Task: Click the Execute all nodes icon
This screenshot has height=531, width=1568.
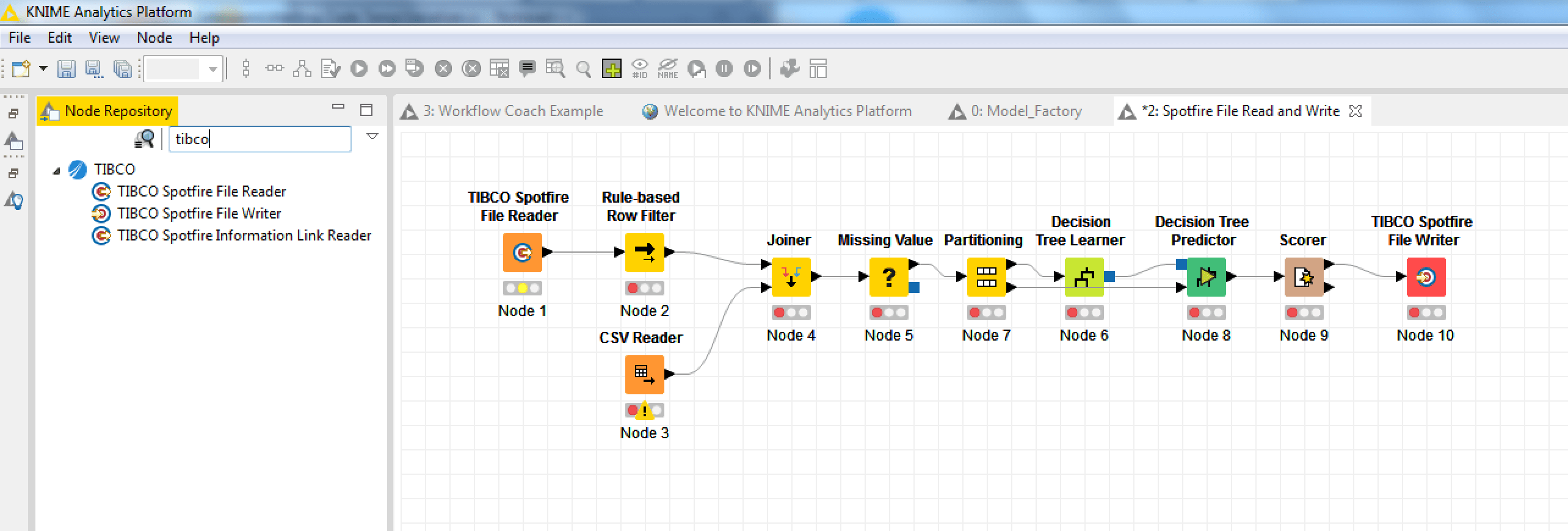Action: (387, 69)
